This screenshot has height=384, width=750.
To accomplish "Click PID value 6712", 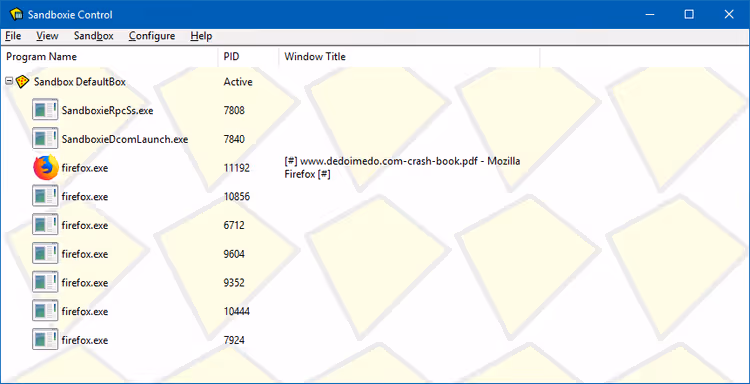I will (x=234, y=225).
